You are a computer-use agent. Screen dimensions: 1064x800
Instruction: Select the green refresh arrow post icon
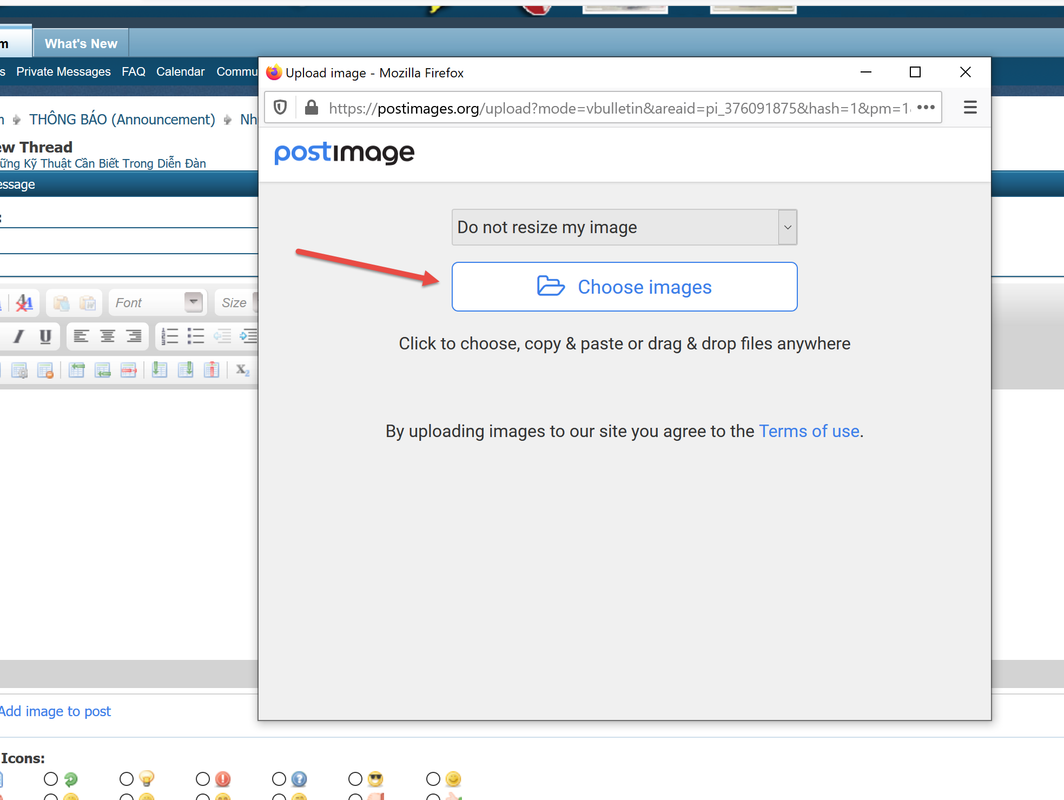51,778
